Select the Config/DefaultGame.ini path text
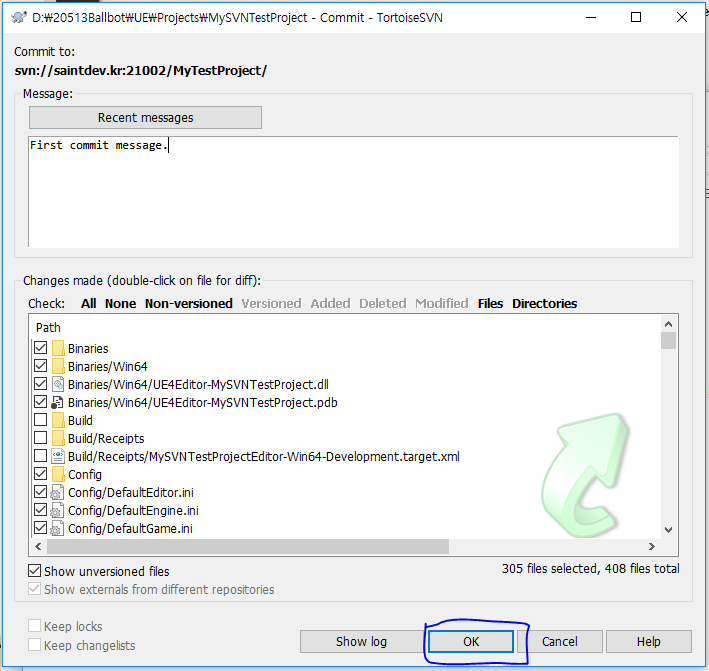Viewport: 709px width, 671px height. tap(130, 529)
